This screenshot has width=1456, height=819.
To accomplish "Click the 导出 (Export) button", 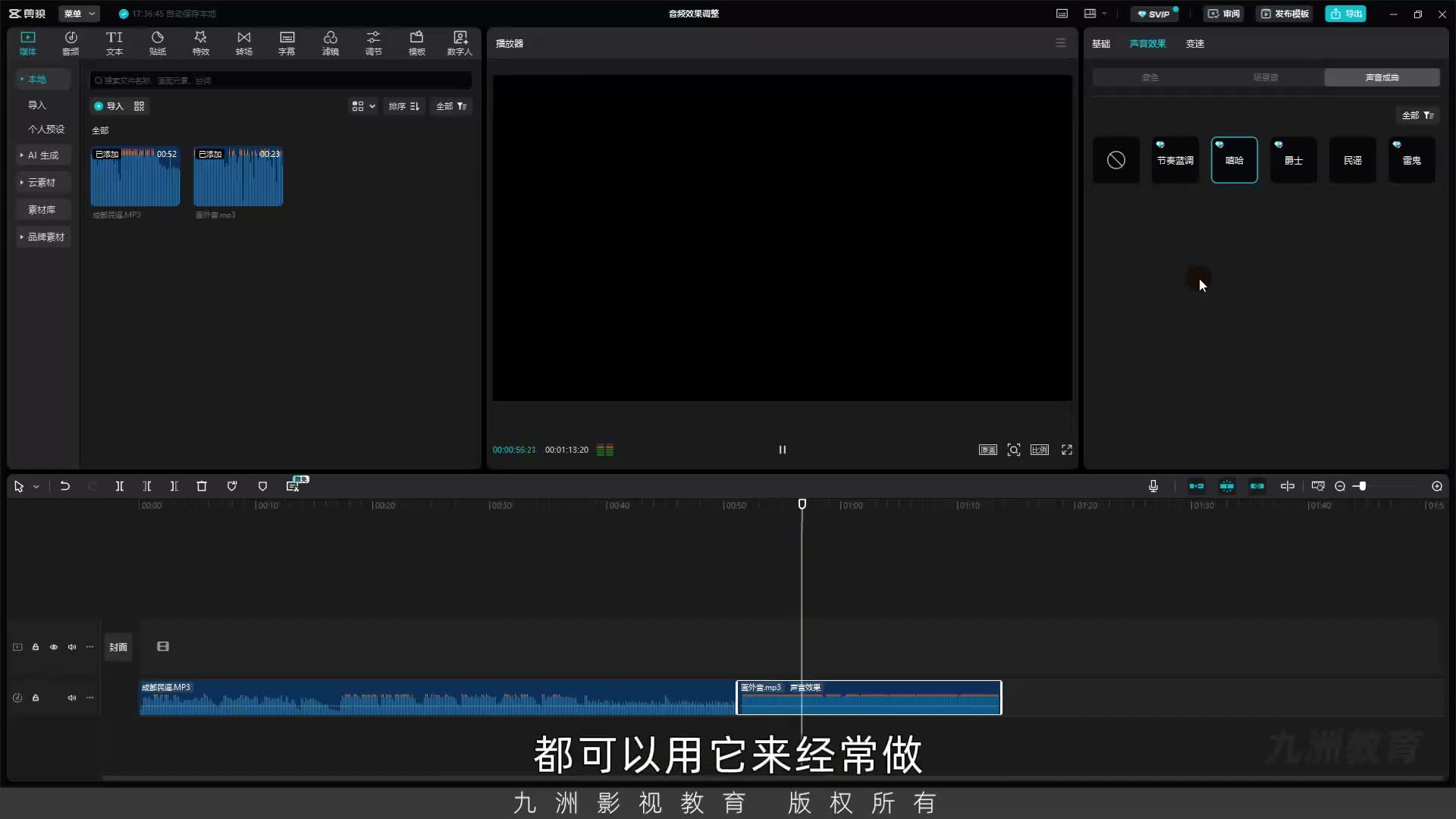I will 1346,14.
